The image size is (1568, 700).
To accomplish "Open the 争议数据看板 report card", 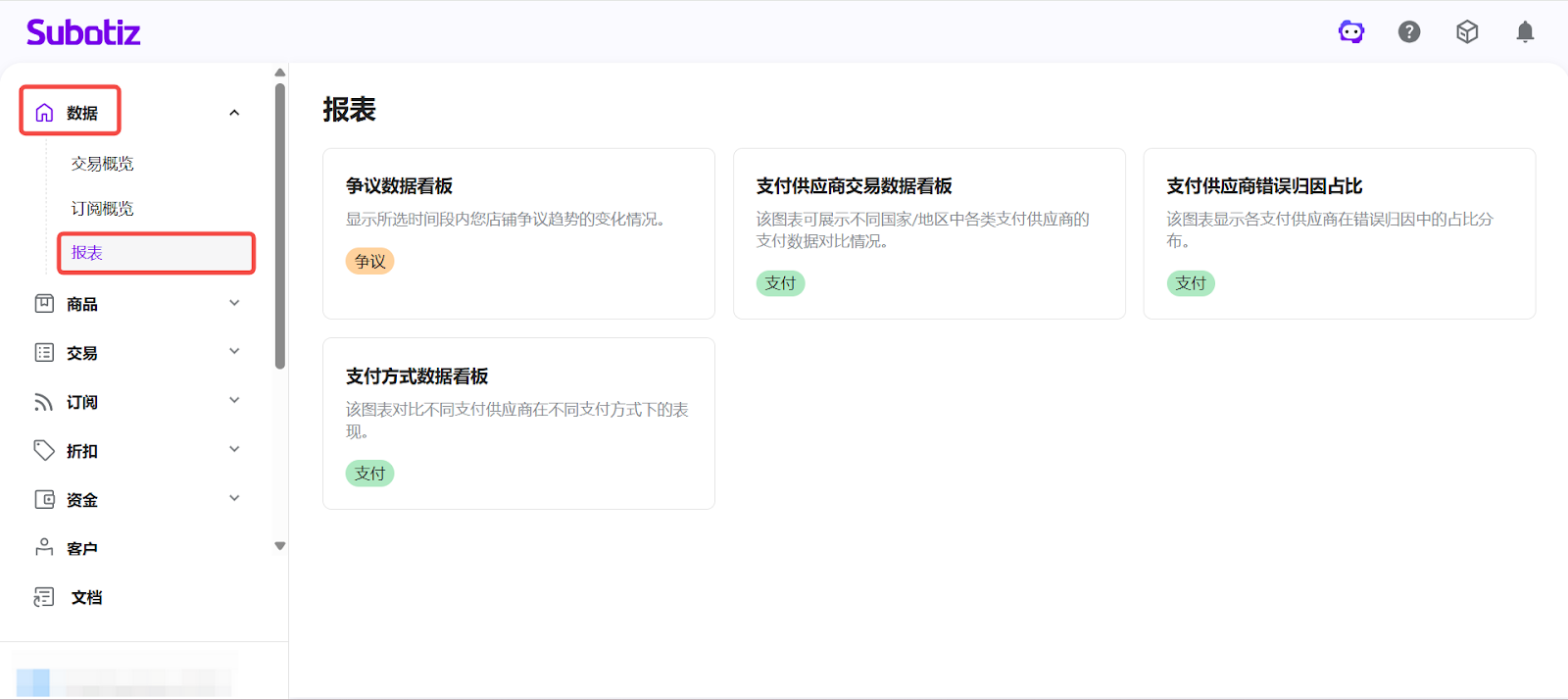I will 518,233.
